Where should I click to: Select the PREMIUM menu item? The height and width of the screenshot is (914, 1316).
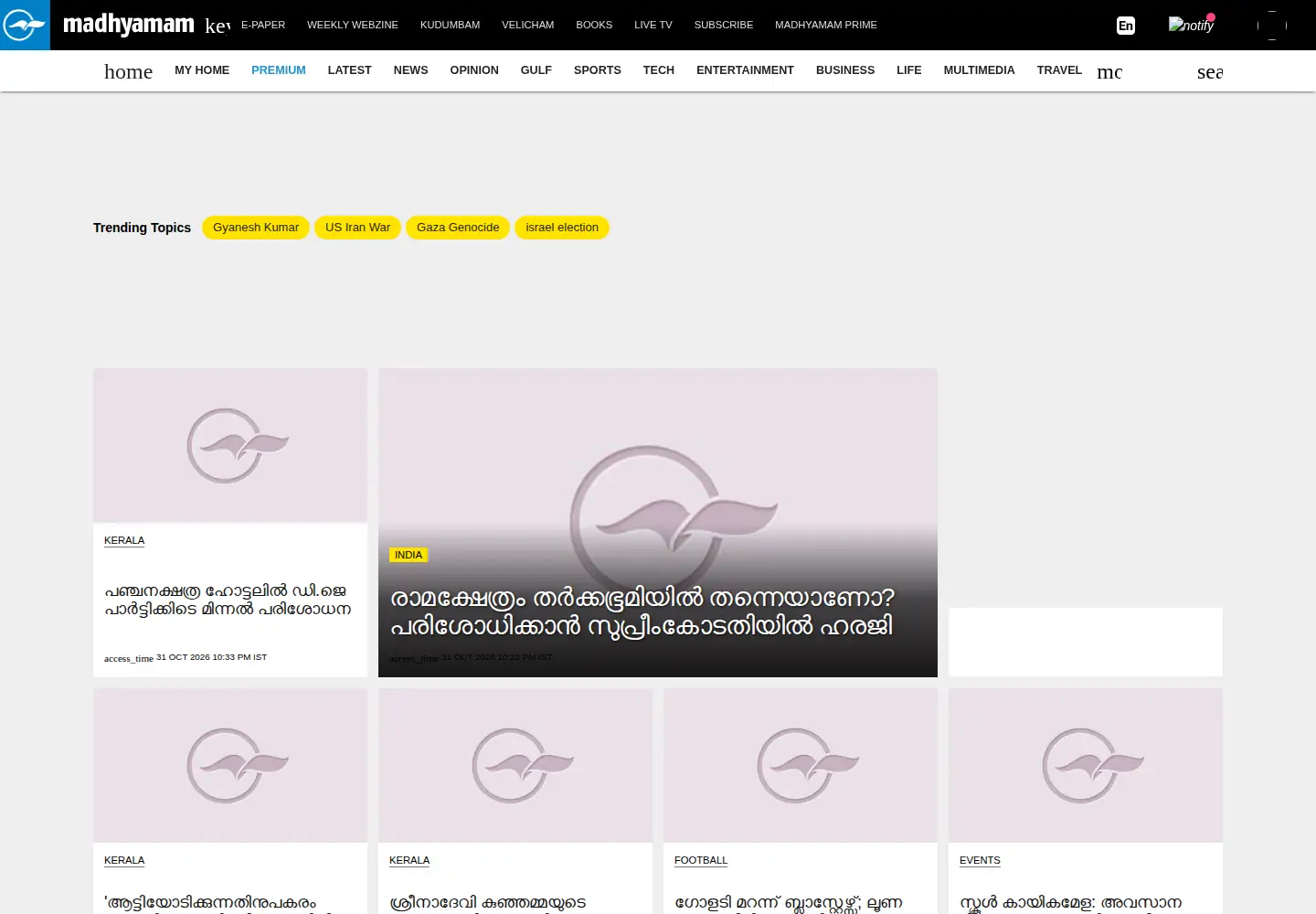[279, 70]
